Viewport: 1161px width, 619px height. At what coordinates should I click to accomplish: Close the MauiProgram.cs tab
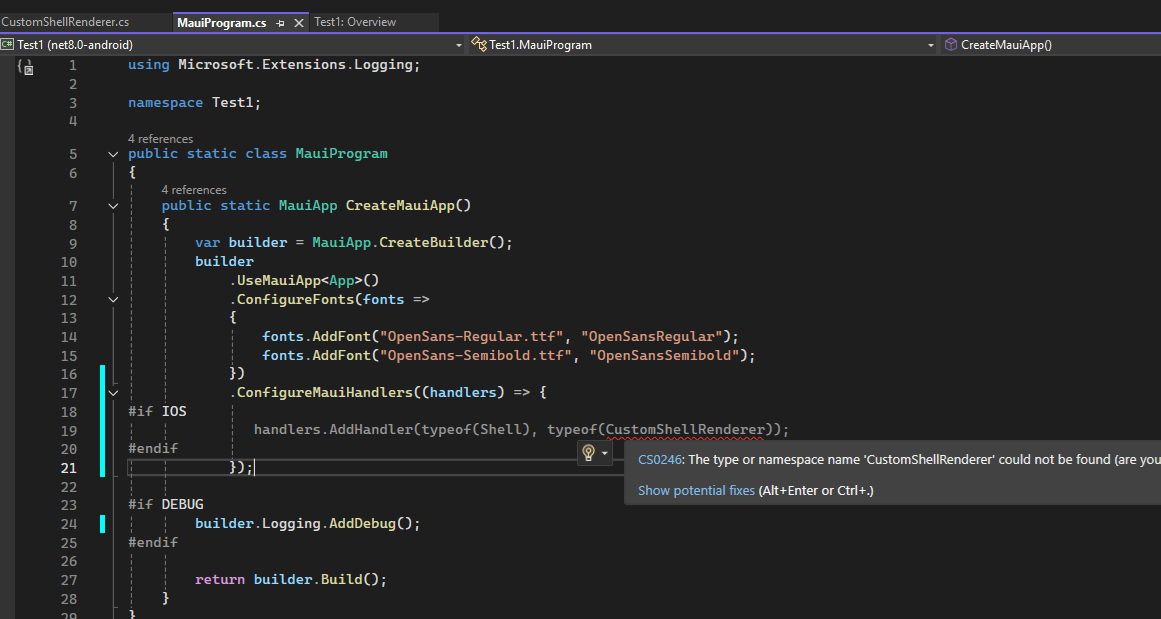click(299, 24)
